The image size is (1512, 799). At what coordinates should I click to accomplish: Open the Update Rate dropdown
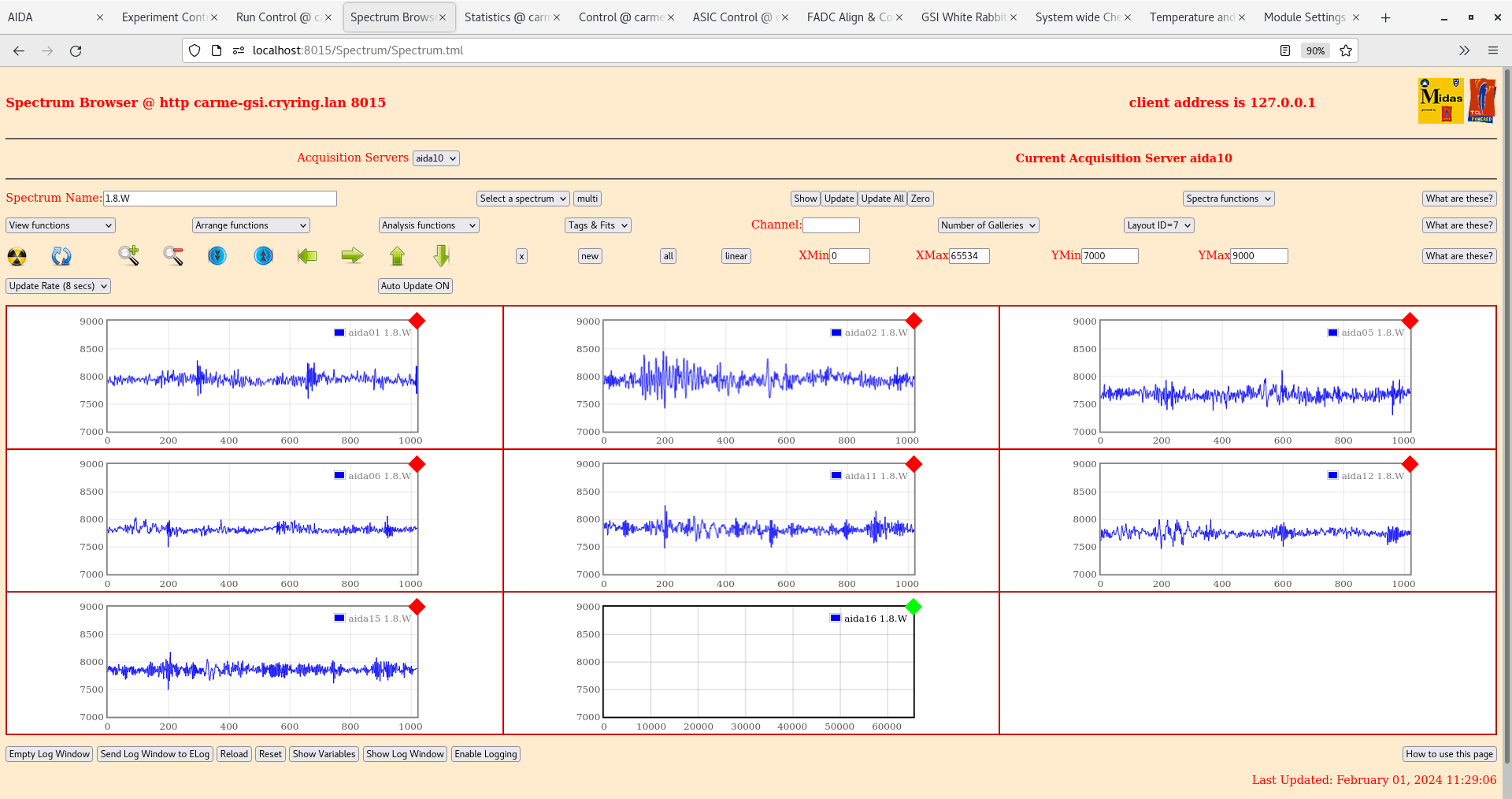coord(57,286)
